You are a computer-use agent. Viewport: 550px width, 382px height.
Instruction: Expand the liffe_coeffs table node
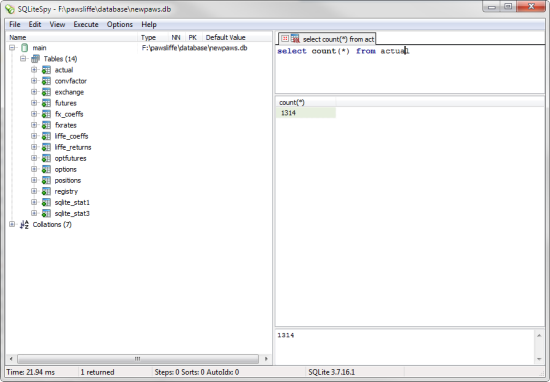(x=34, y=136)
